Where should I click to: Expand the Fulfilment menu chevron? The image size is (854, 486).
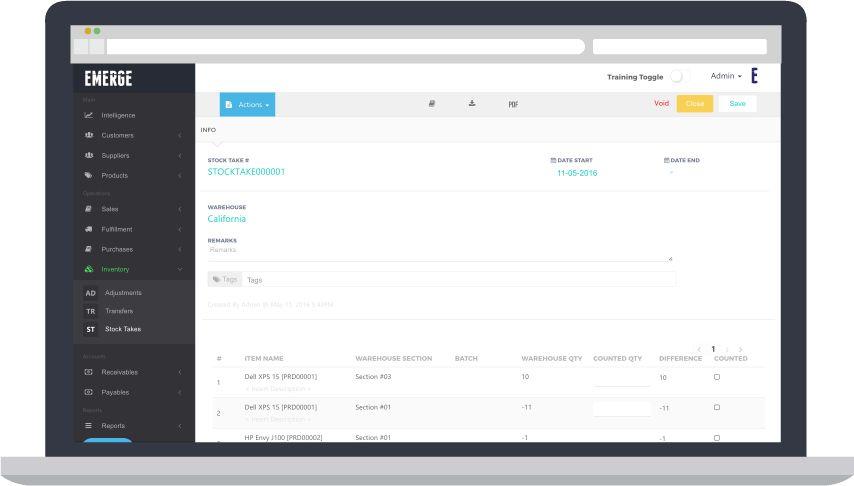tap(180, 229)
